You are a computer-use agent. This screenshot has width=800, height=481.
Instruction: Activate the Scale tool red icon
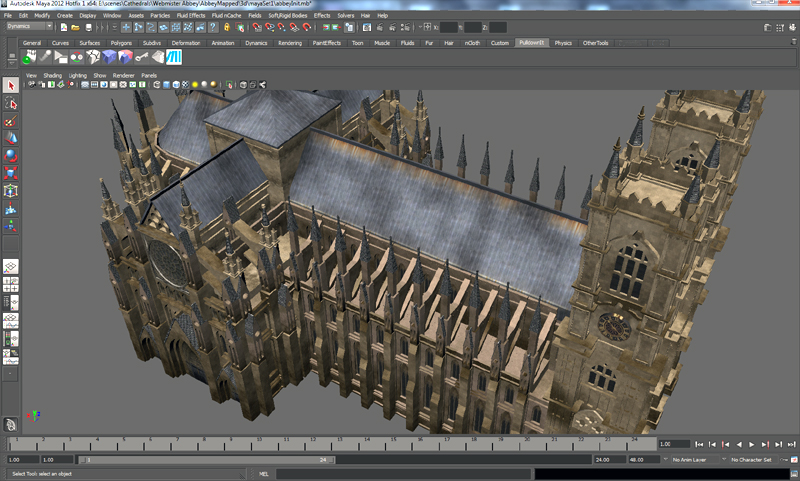click(11, 173)
